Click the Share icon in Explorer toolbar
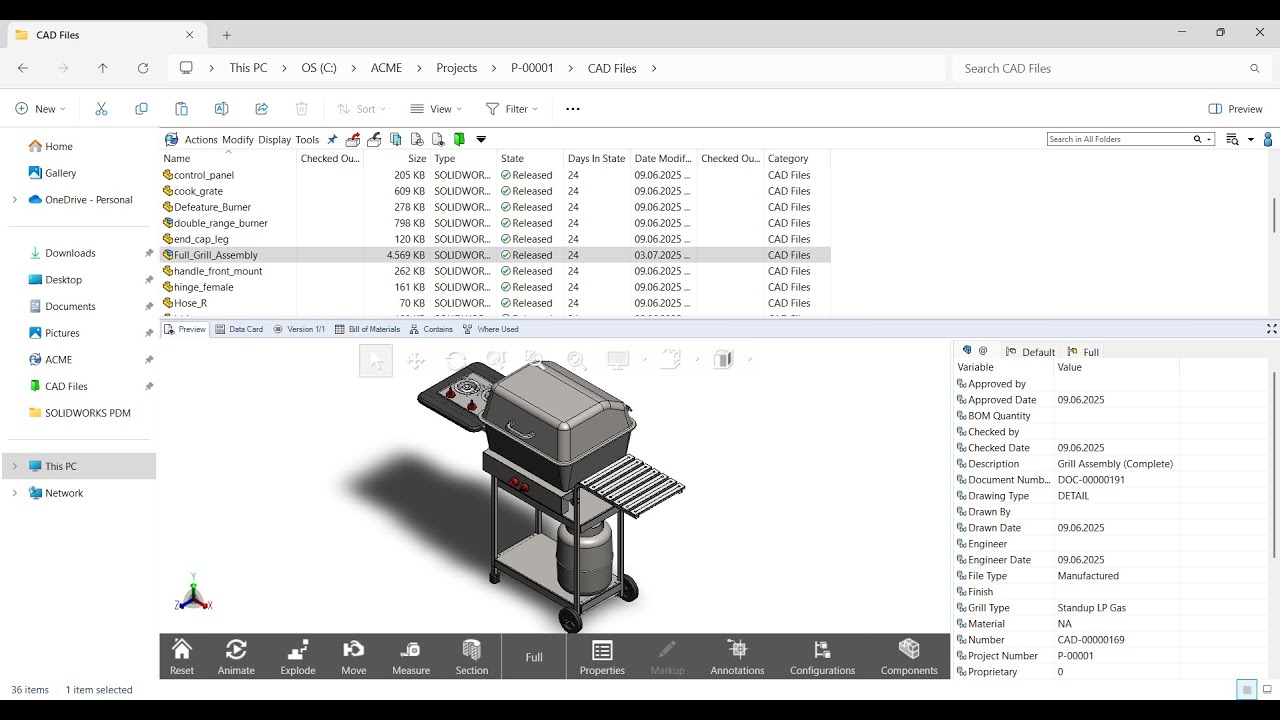 point(262,109)
